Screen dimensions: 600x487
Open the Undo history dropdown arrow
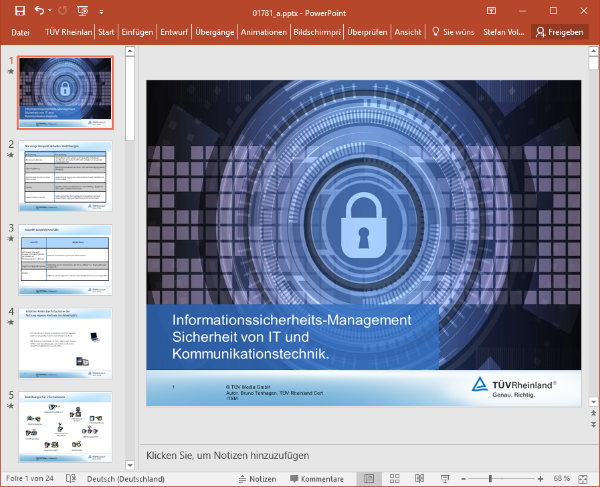51,10
